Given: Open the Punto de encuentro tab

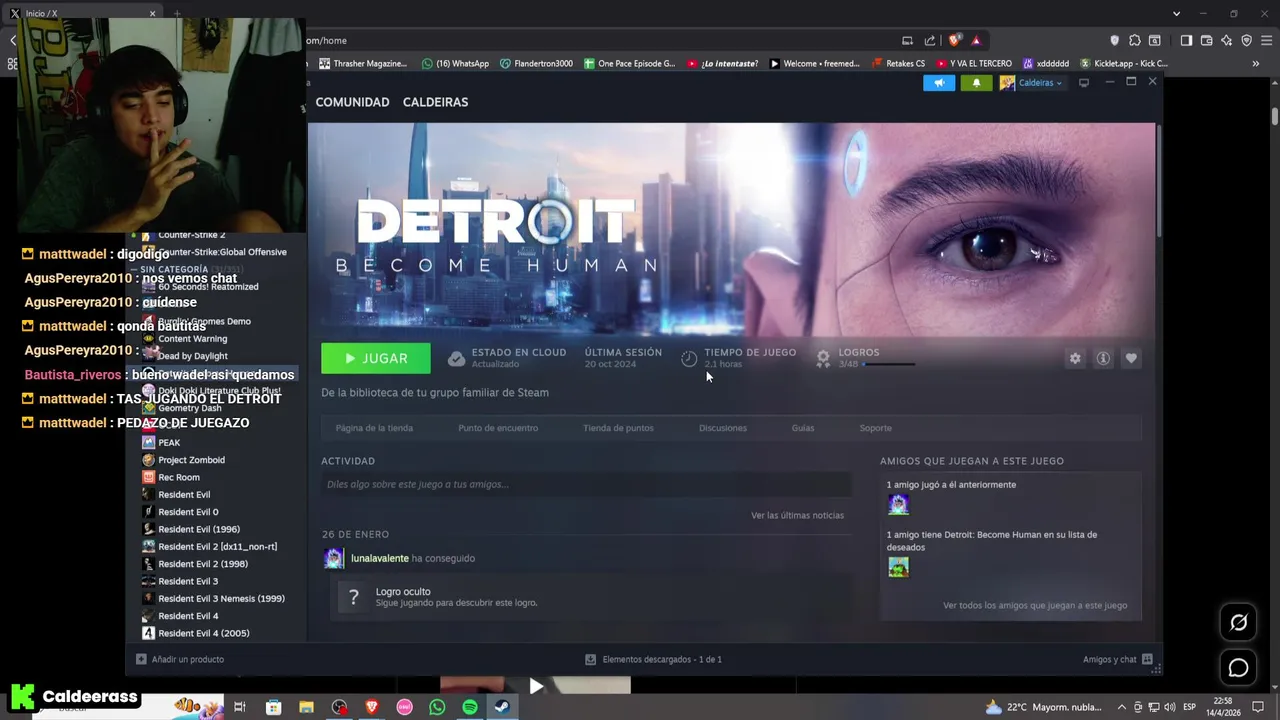Looking at the screenshot, I should (498, 428).
